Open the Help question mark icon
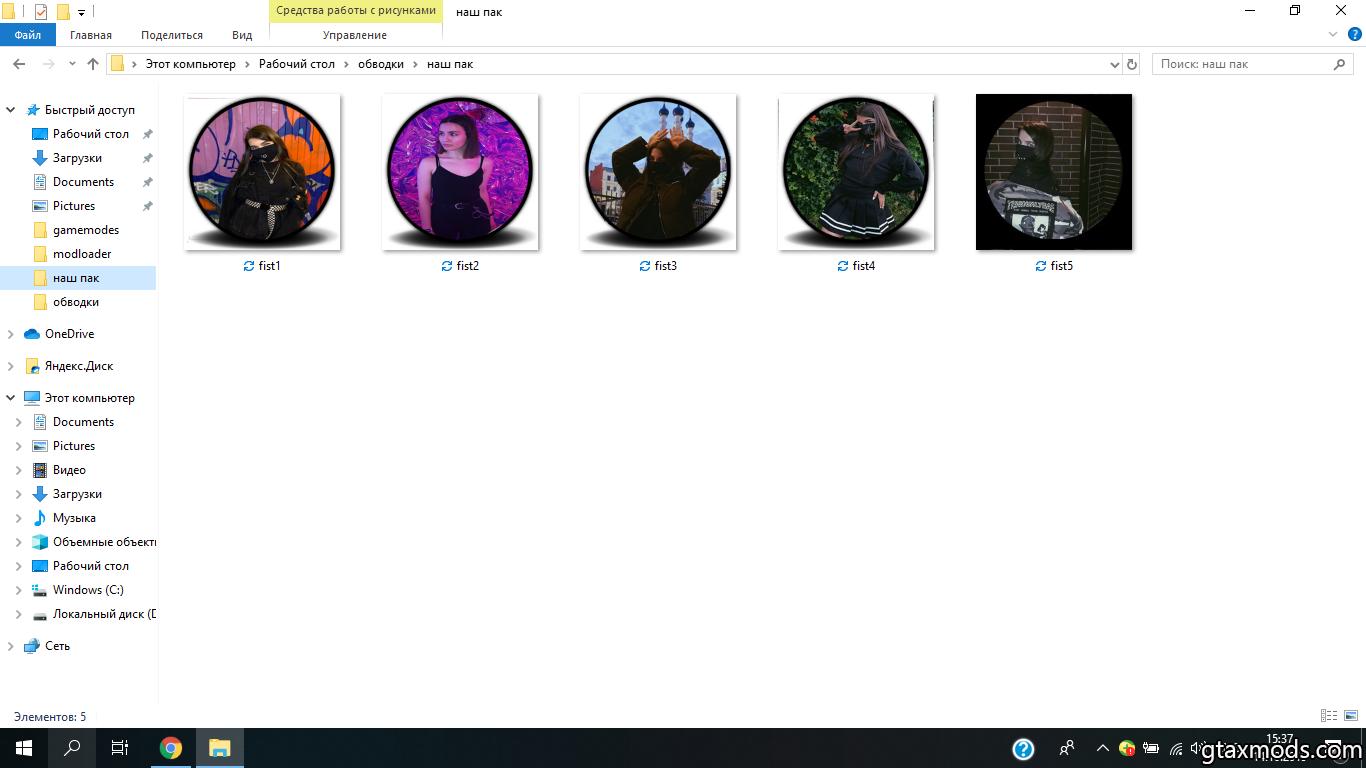 [1355, 35]
